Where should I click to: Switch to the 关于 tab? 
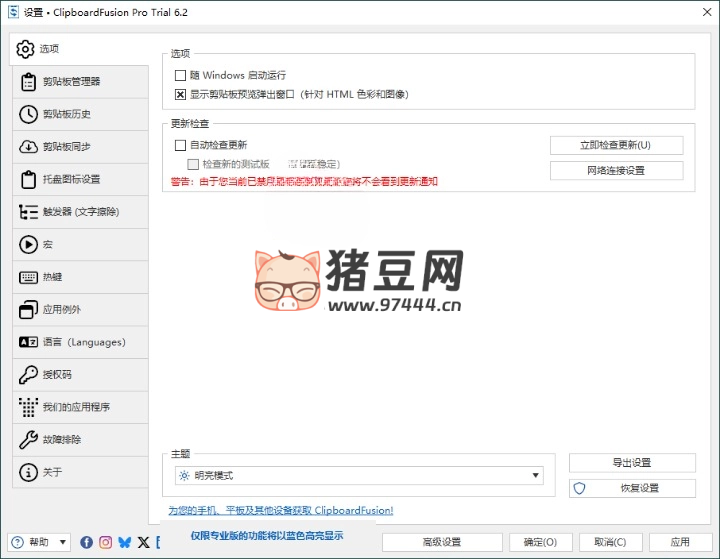tap(80, 472)
